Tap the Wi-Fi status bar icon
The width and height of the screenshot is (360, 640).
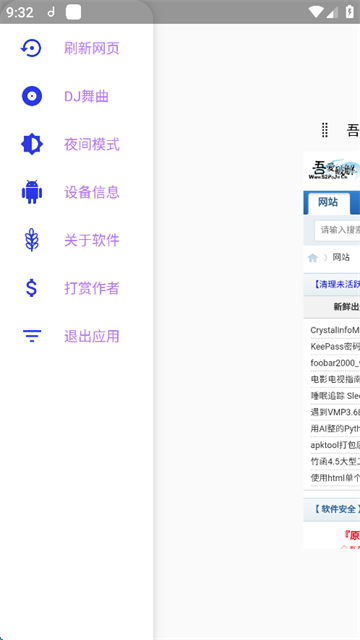click(x=316, y=12)
